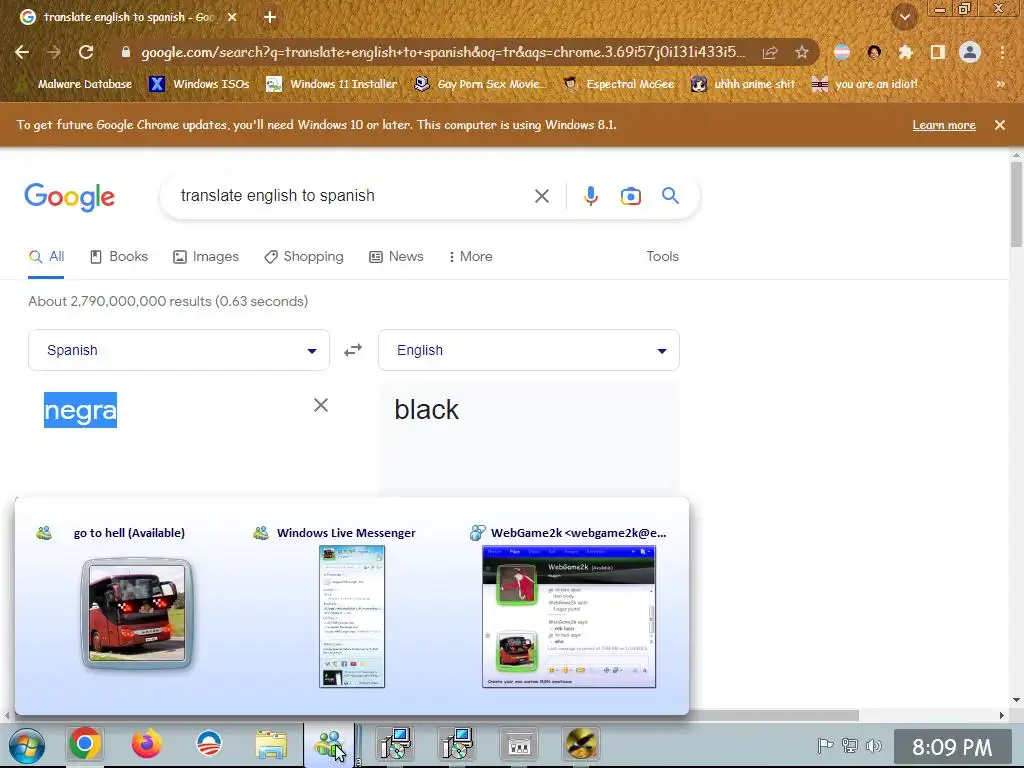The height and width of the screenshot is (768, 1024).
Task: Open search Tools options
Action: [662, 257]
